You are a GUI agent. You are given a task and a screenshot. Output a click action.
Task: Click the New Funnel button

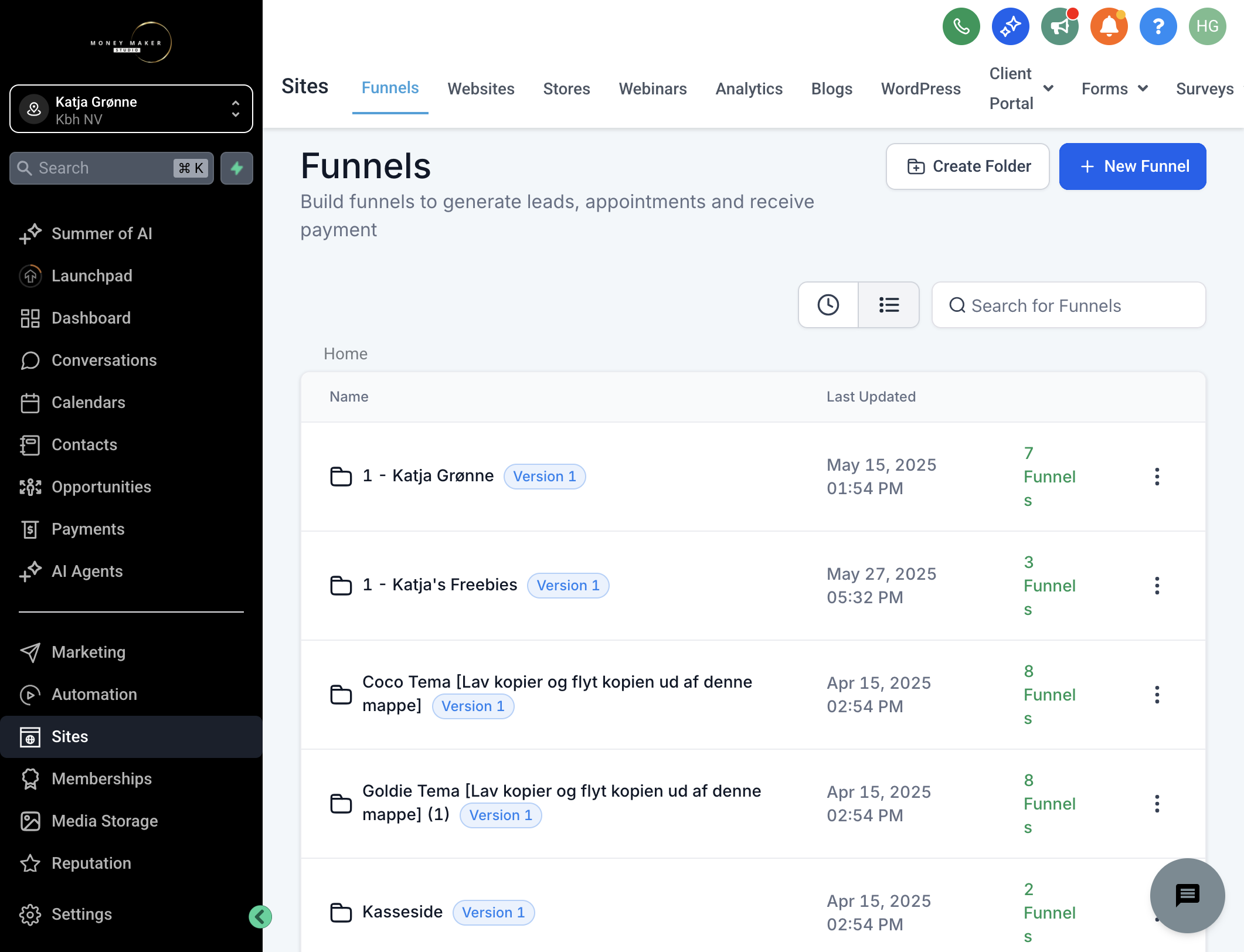pyautogui.click(x=1133, y=166)
